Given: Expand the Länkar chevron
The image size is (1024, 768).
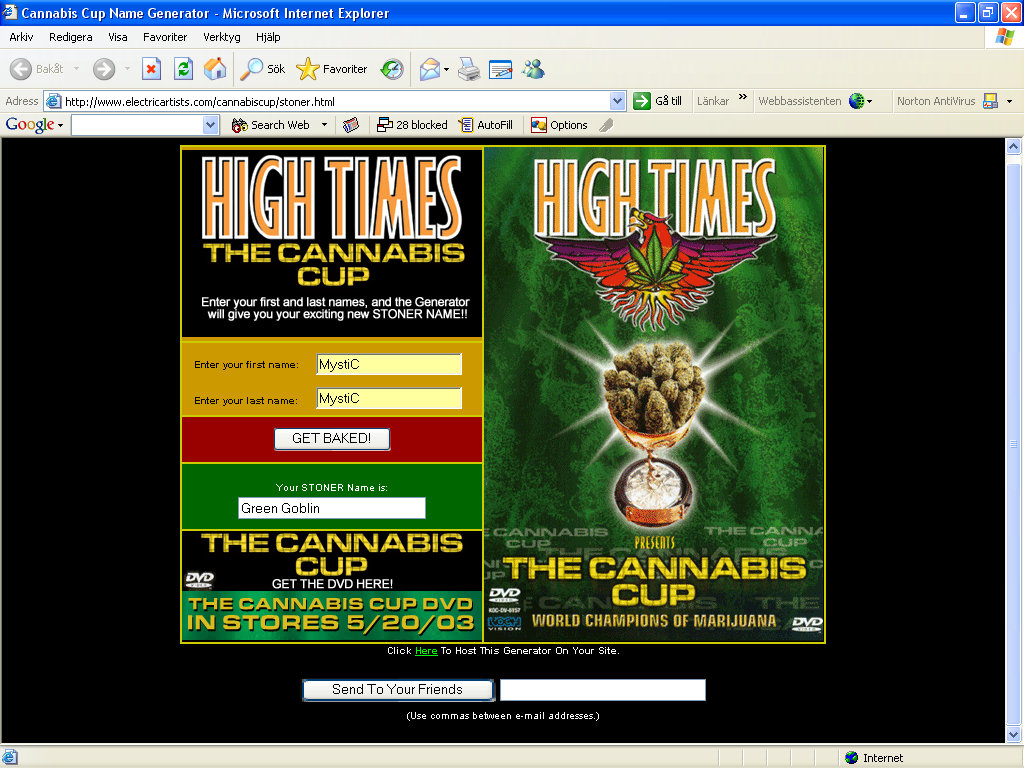Looking at the screenshot, I should pyautogui.click(x=743, y=97).
